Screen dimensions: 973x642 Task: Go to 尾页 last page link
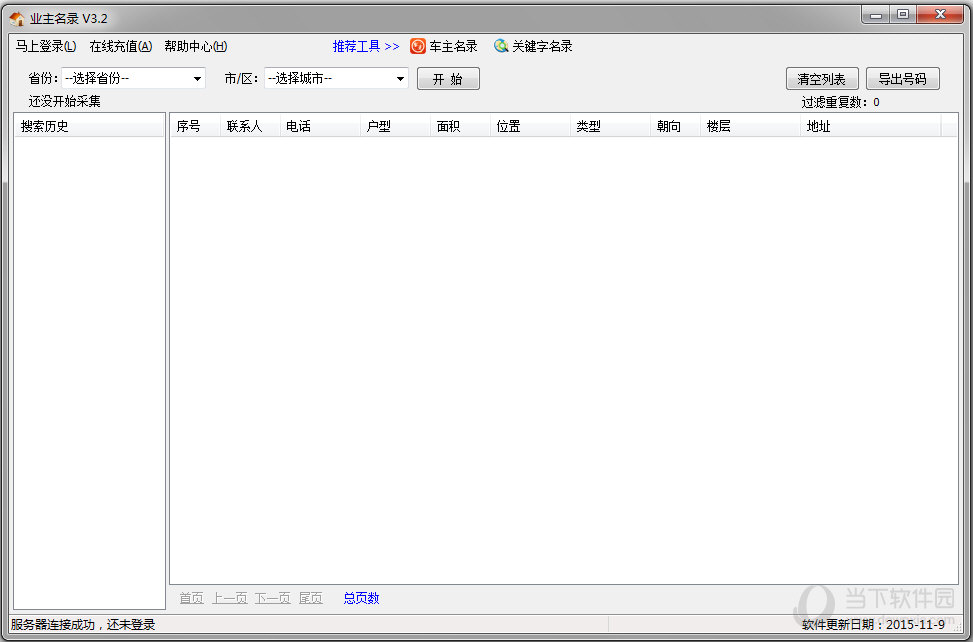pos(311,598)
